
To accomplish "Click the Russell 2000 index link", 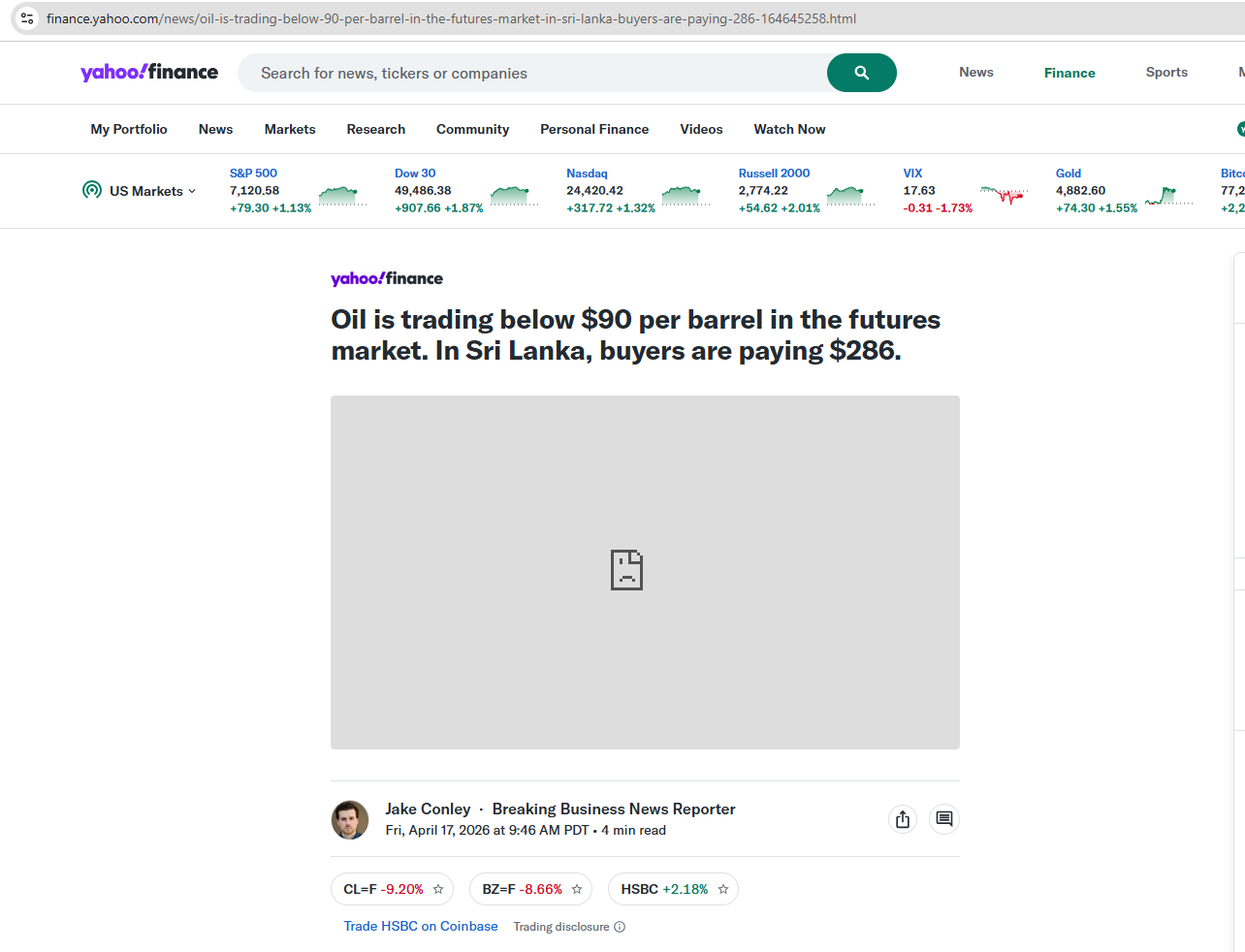I will coord(774,174).
